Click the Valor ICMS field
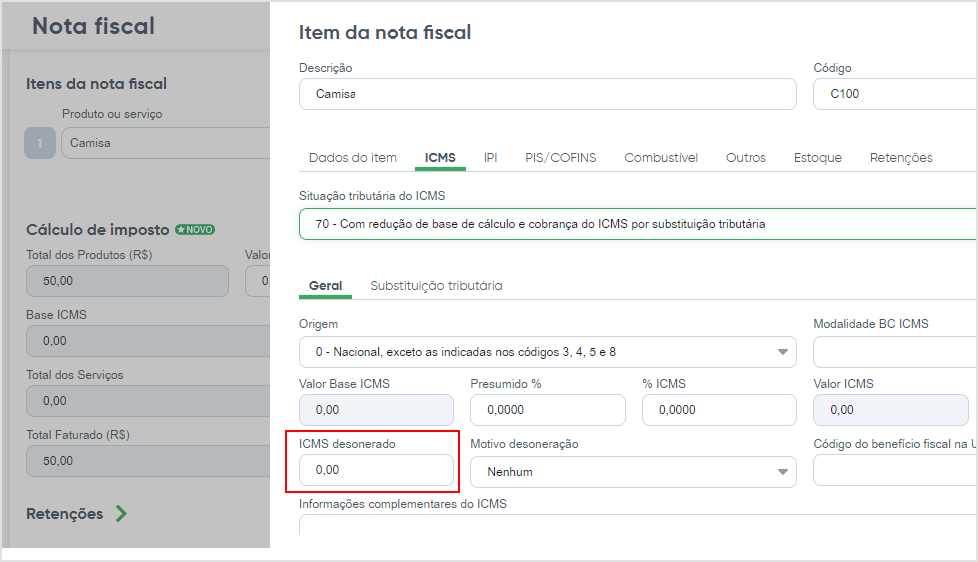Image resolution: width=978 pixels, height=562 pixels. click(891, 410)
